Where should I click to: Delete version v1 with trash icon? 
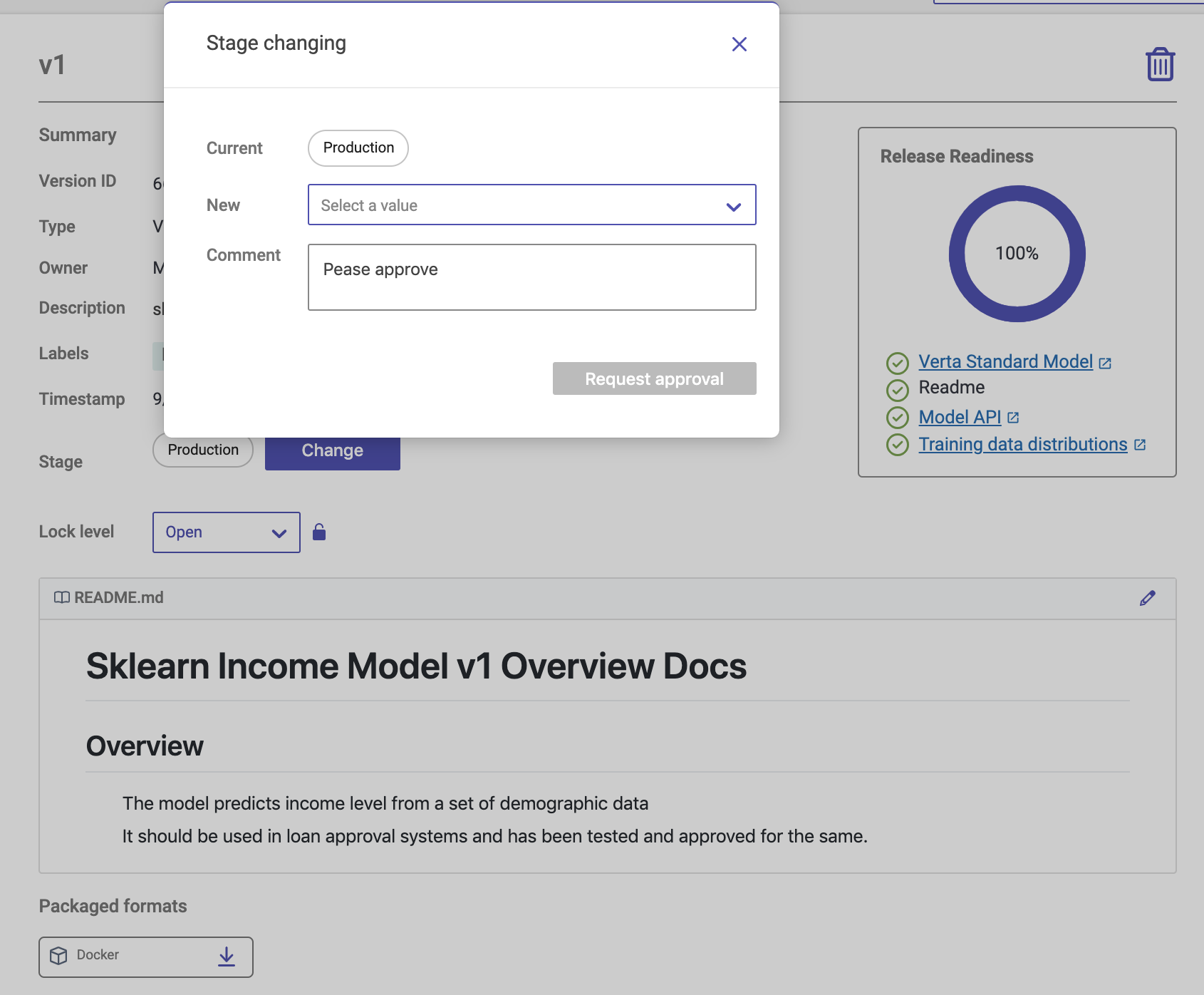point(1160,65)
